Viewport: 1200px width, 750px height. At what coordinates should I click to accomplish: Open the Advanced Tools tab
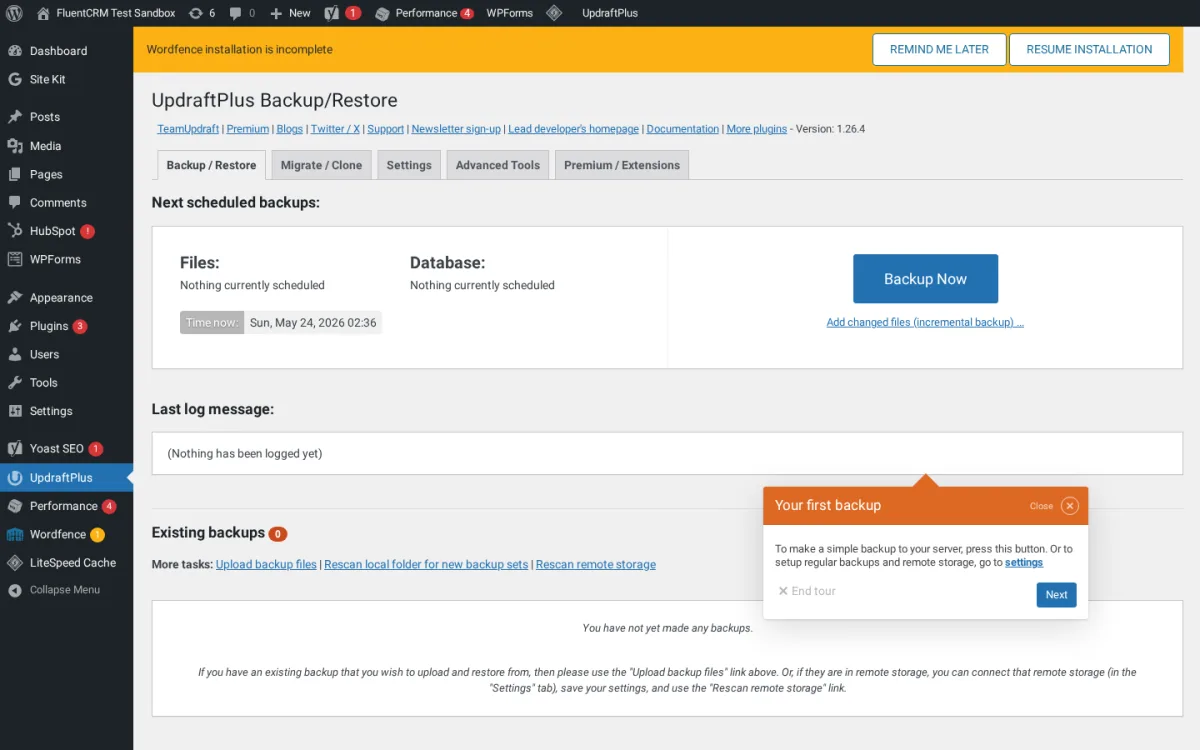[x=498, y=165]
